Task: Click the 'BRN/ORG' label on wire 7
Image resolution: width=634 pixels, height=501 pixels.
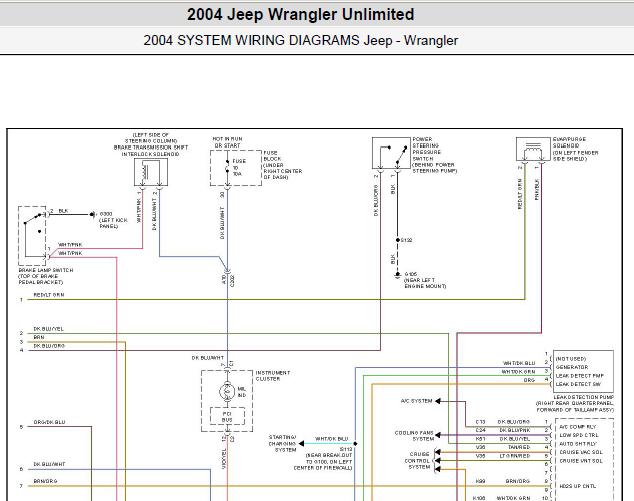Action: (x=45, y=481)
